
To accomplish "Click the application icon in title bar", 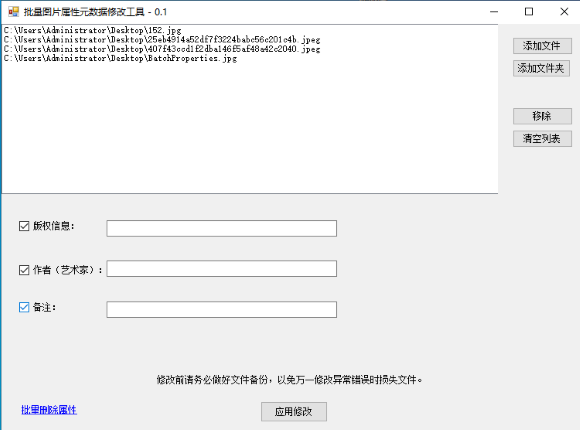I will [13, 12].
